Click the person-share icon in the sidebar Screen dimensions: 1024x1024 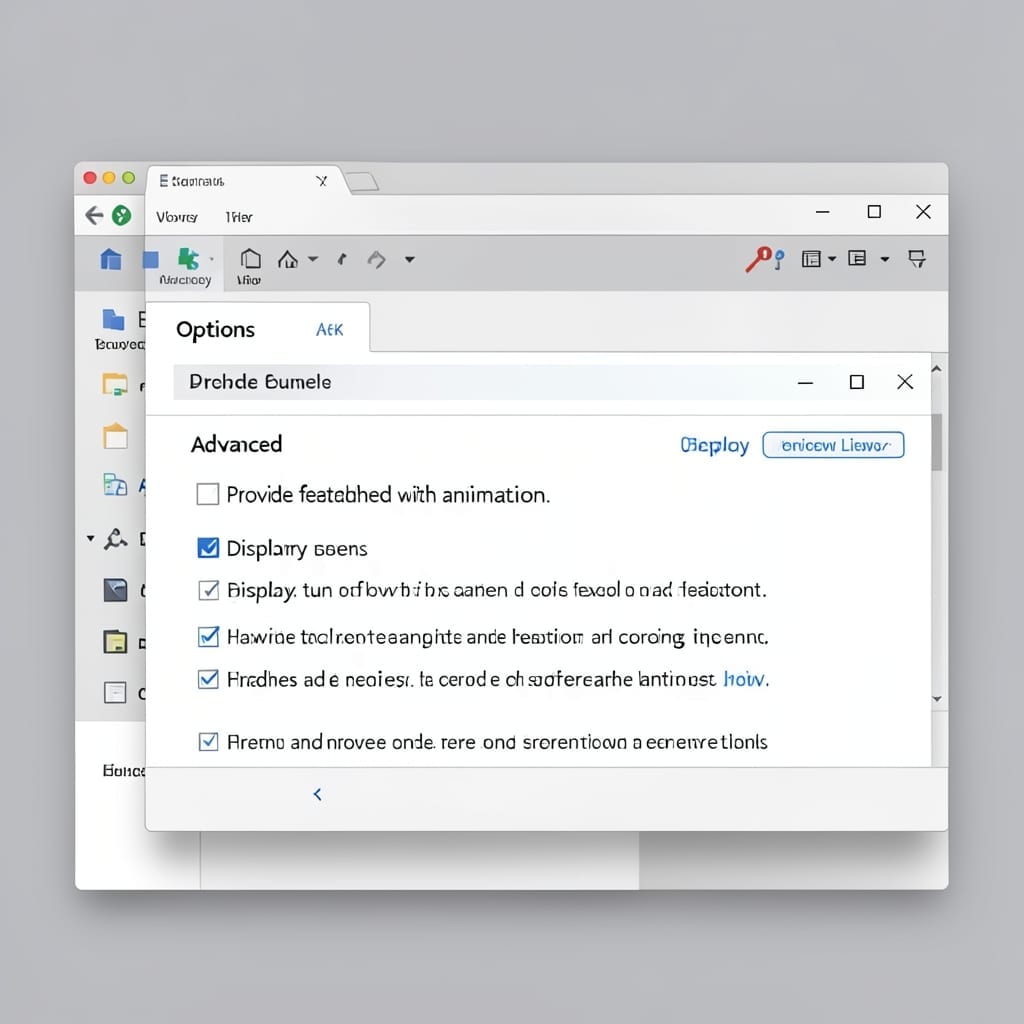coord(116,539)
